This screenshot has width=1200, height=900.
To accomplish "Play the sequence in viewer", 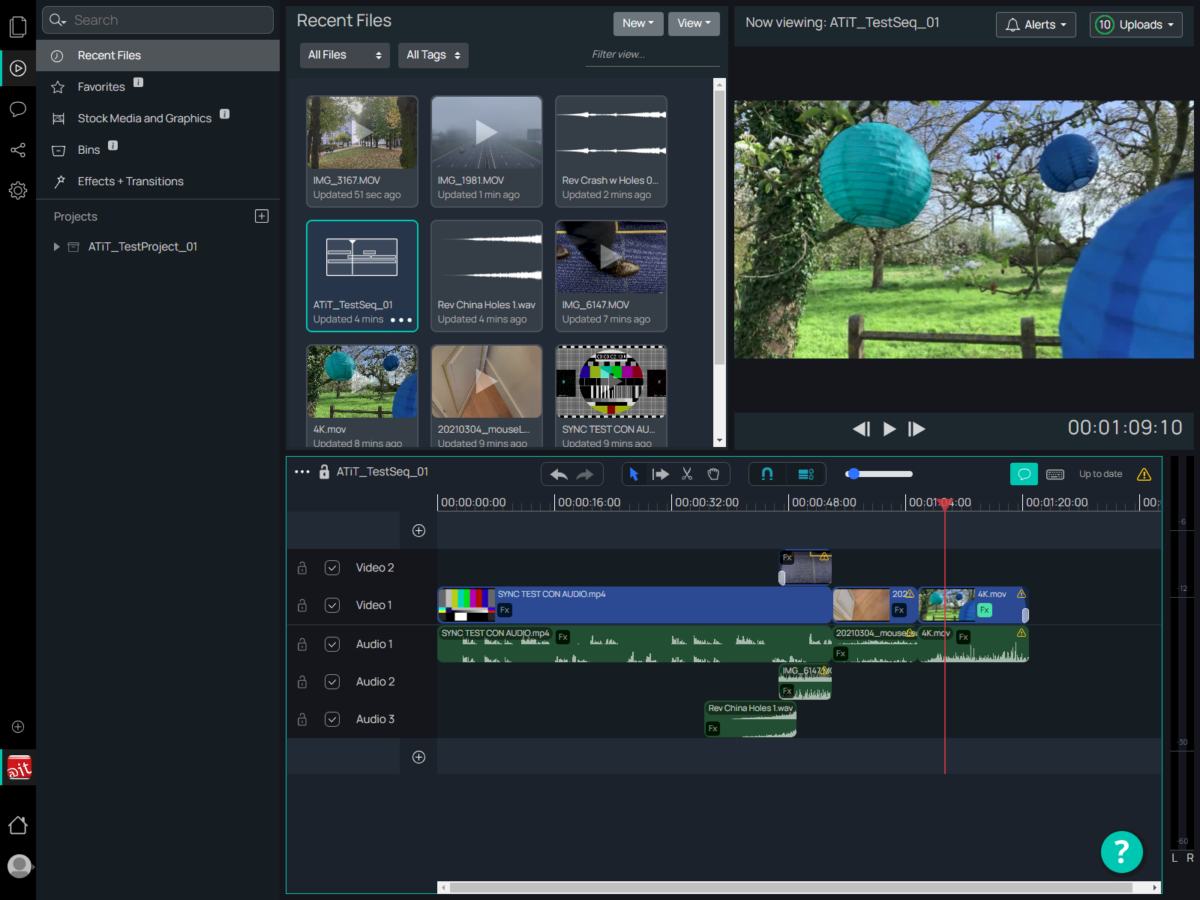I will pyautogui.click(x=889, y=429).
